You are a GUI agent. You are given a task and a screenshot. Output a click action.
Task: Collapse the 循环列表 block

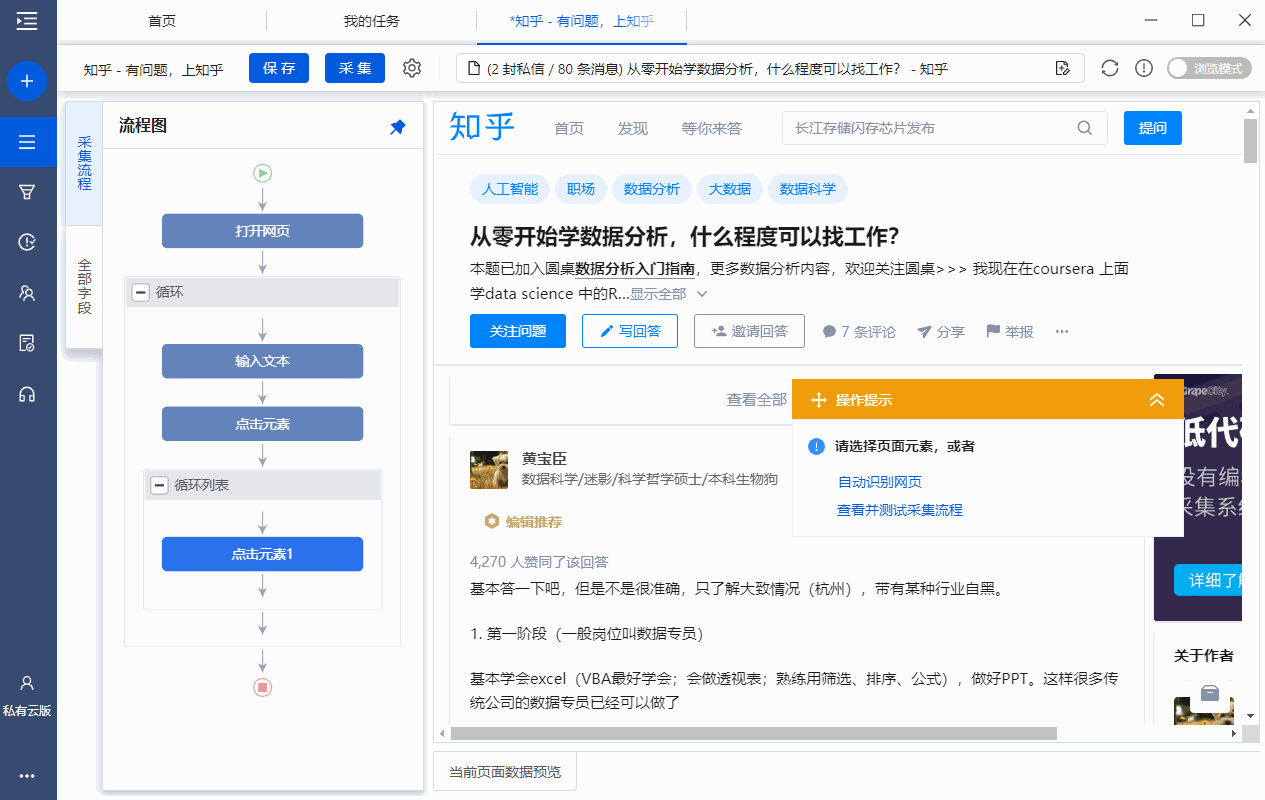coord(158,485)
